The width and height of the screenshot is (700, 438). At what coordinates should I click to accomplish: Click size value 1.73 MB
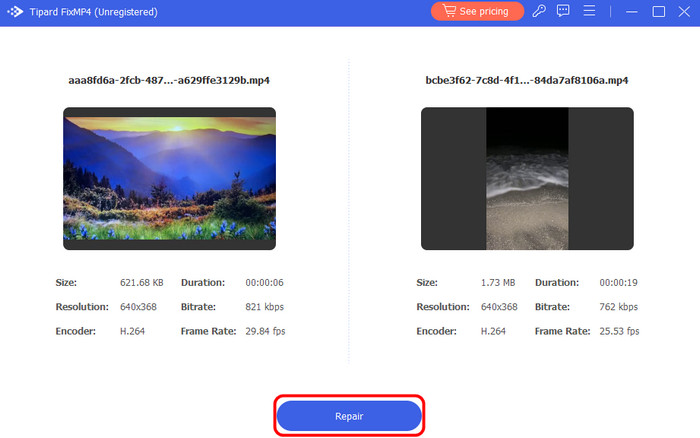point(498,283)
